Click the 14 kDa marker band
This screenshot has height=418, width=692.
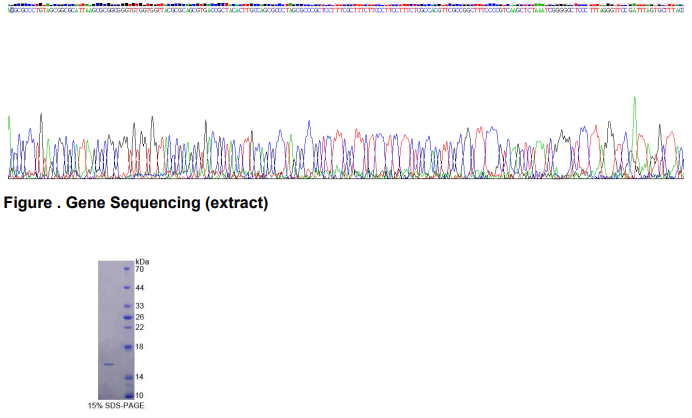coord(126,377)
